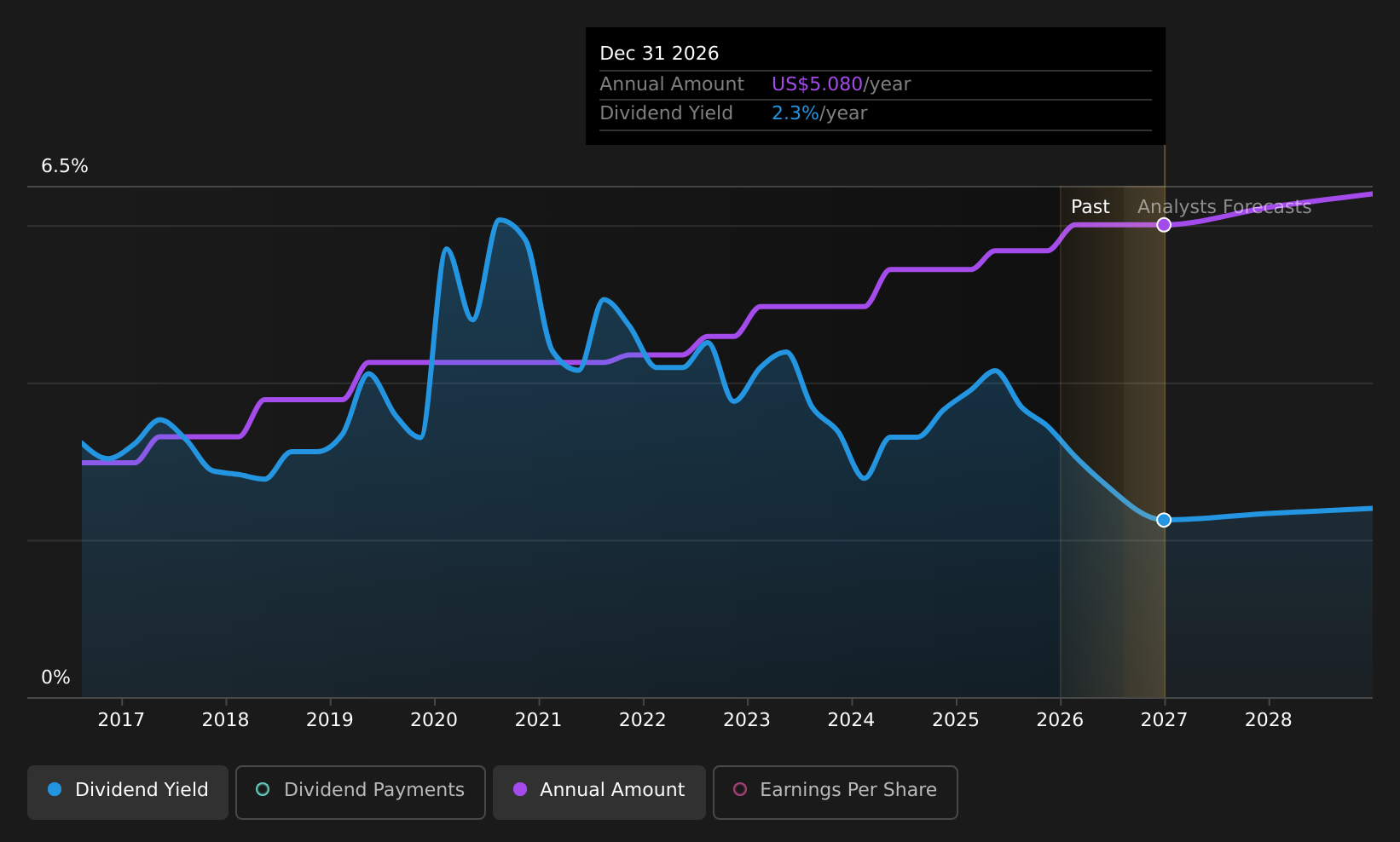Toggle the Dividend Yield legend series

click(128, 792)
